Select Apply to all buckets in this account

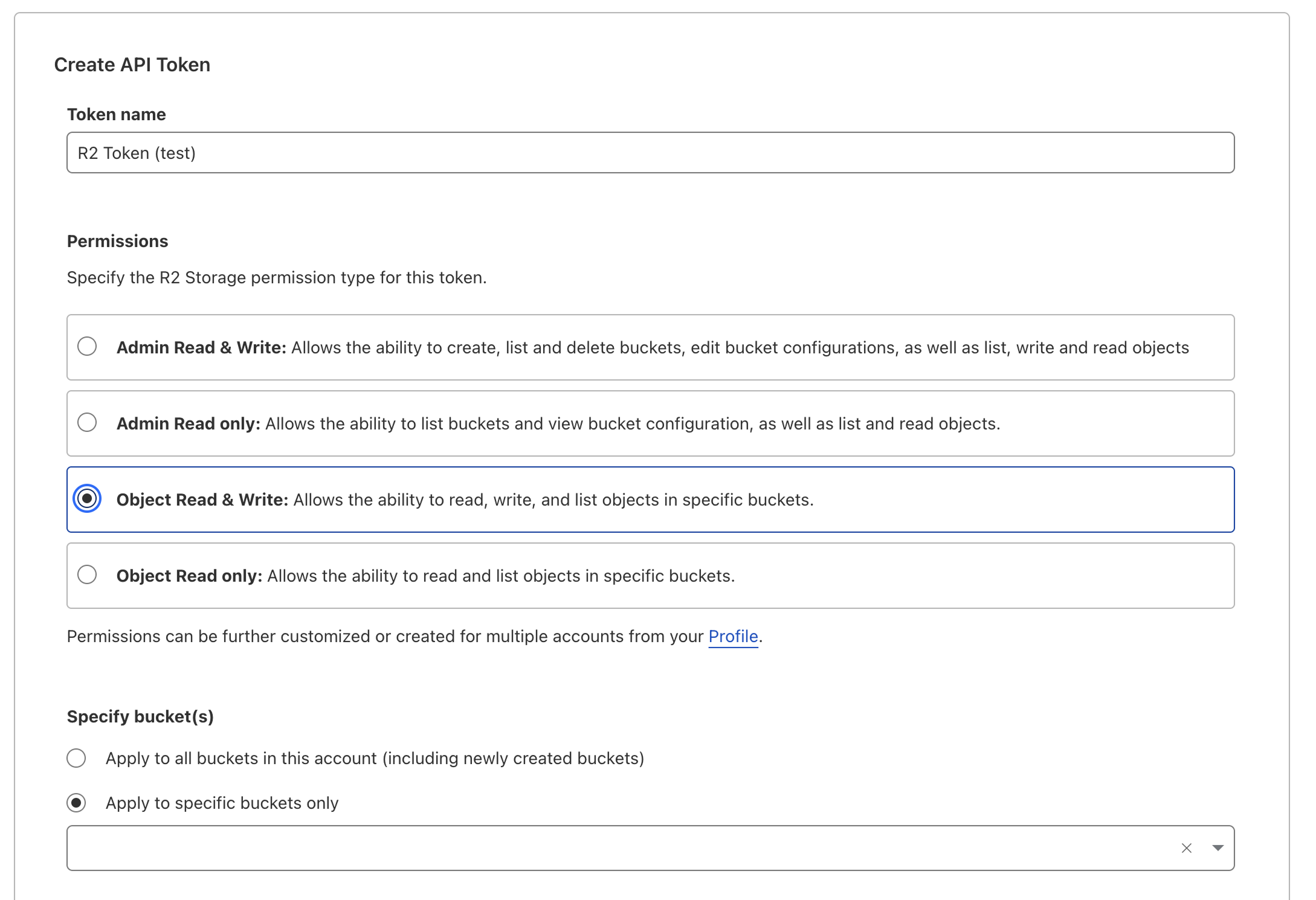pos(76,757)
